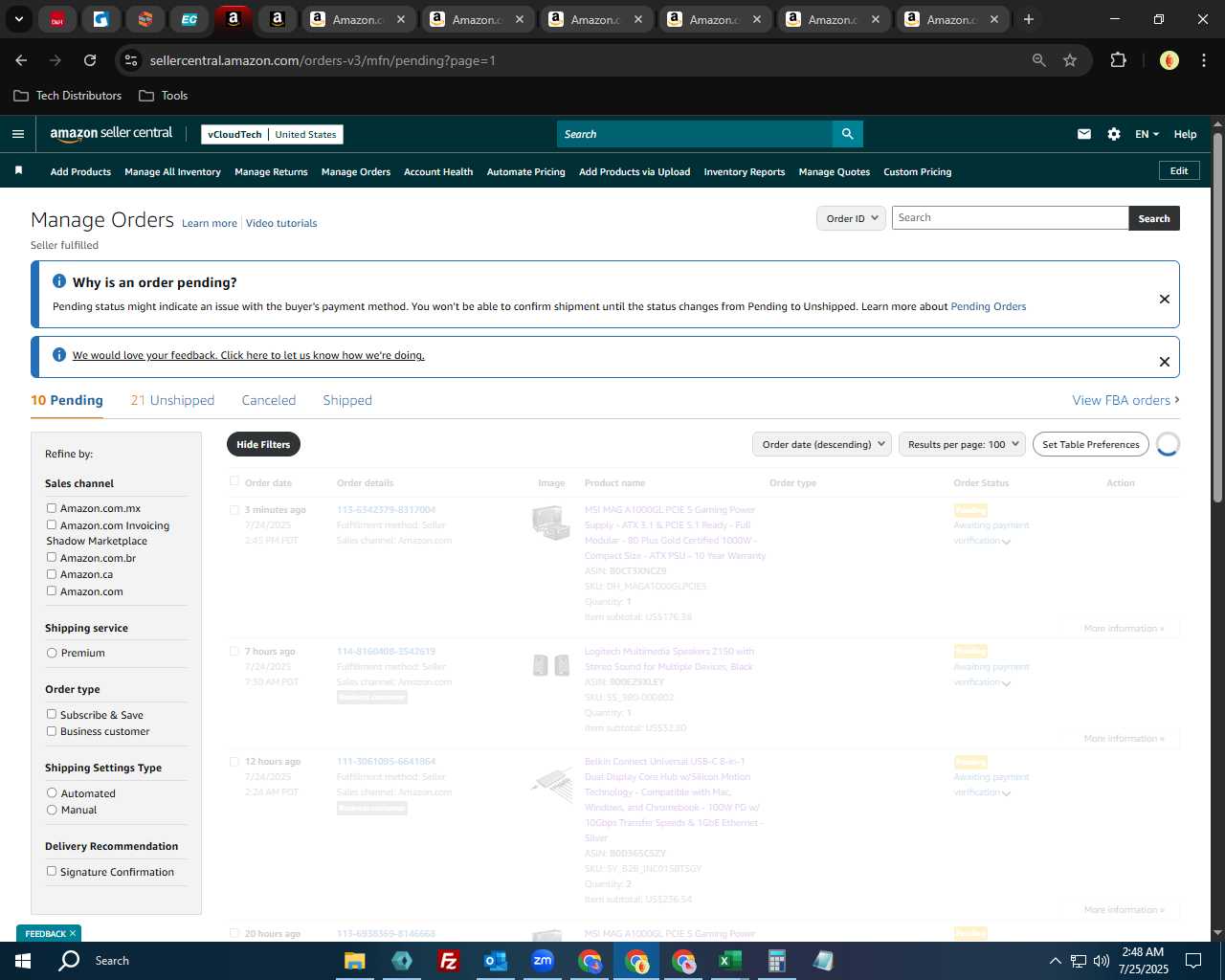Image resolution: width=1225 pixels, height=980 pixels.
Task: Check Amazon.com Invoicing Shadow Marketplace
Action: pyautogui.click(x=52, y=524)
